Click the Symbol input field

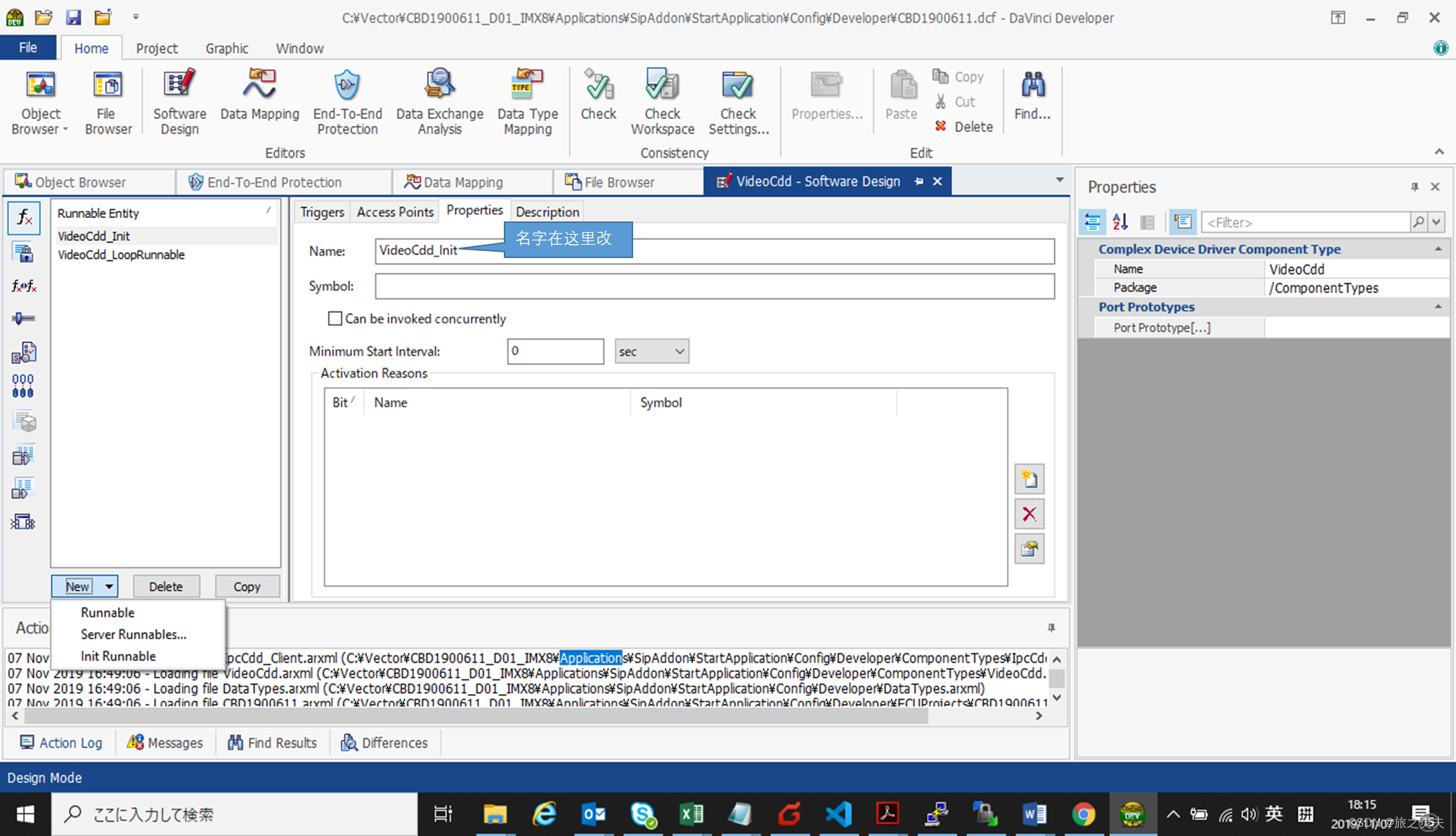[714, 286]
